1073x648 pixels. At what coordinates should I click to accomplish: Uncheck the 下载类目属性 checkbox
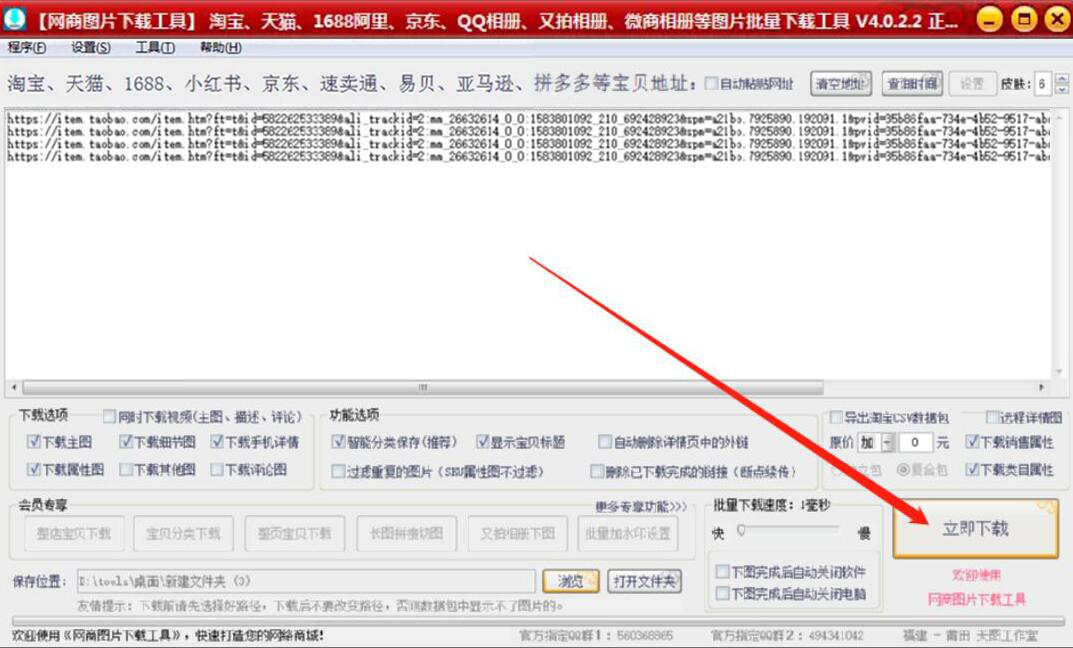point(972,469)
